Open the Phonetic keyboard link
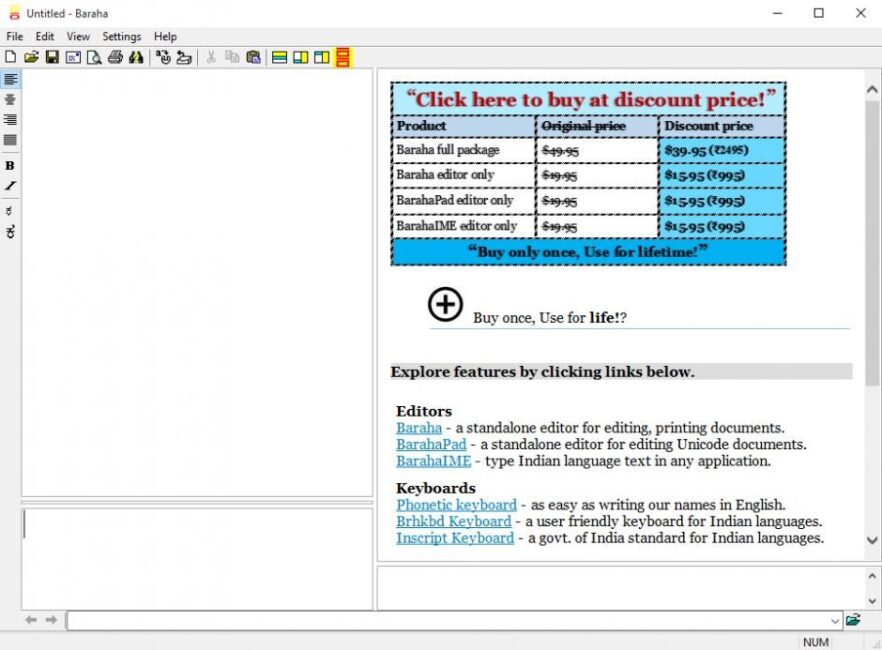 click(456, 505)
